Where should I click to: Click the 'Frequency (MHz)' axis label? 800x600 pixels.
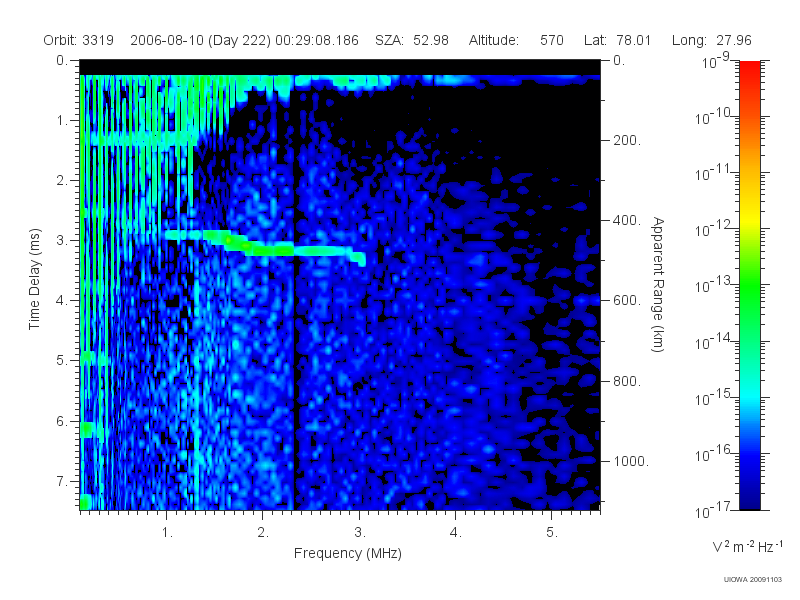point(348,554)
